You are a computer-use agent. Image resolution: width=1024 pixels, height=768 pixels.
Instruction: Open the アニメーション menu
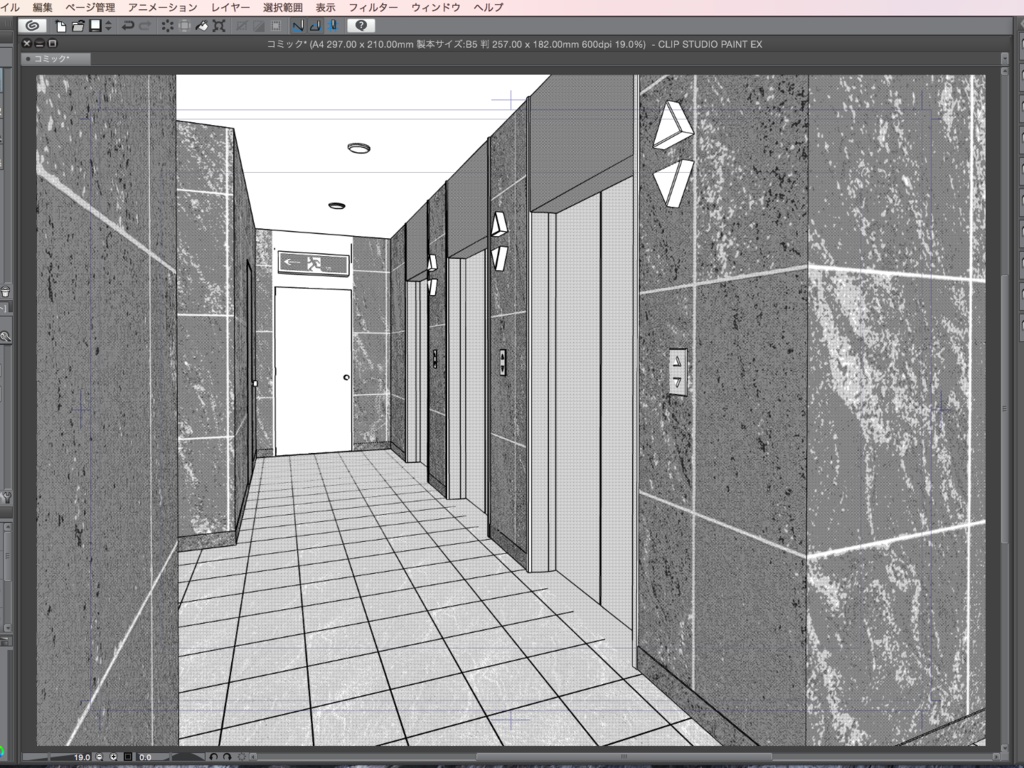click(x=162, y=7)
